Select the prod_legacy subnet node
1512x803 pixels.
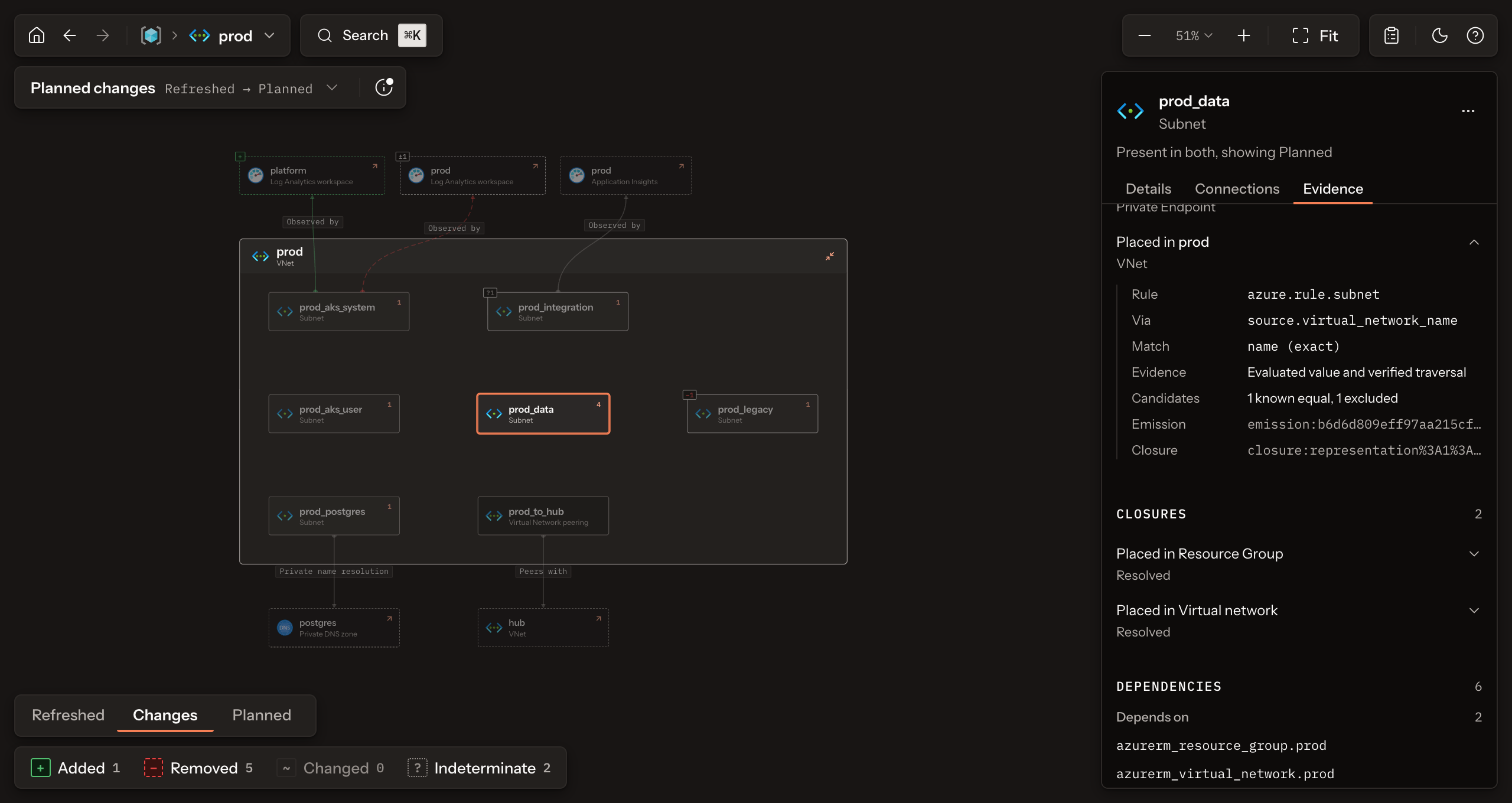[x=752, y=413]
